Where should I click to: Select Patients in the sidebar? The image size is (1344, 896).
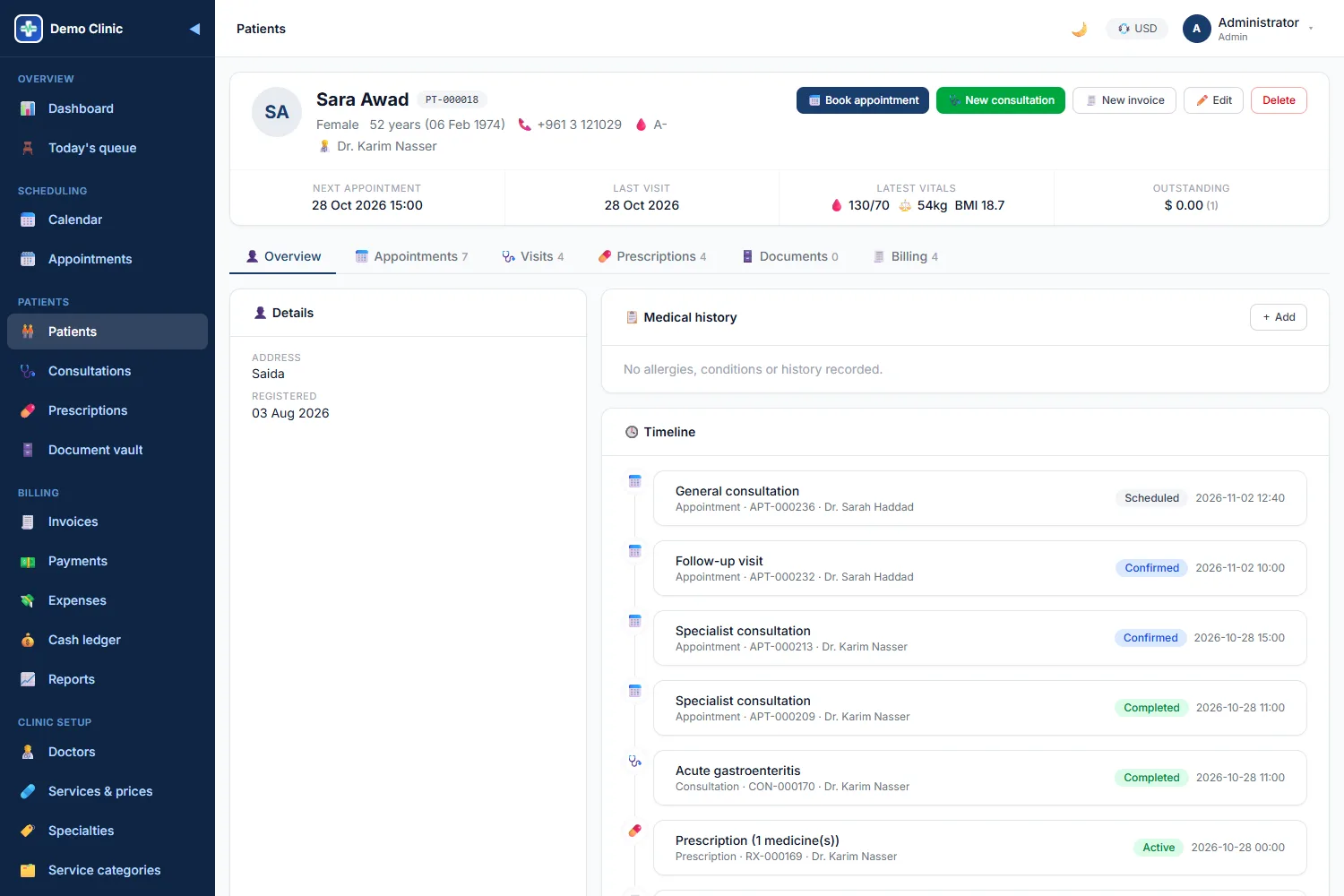click(x=108, y=332)
